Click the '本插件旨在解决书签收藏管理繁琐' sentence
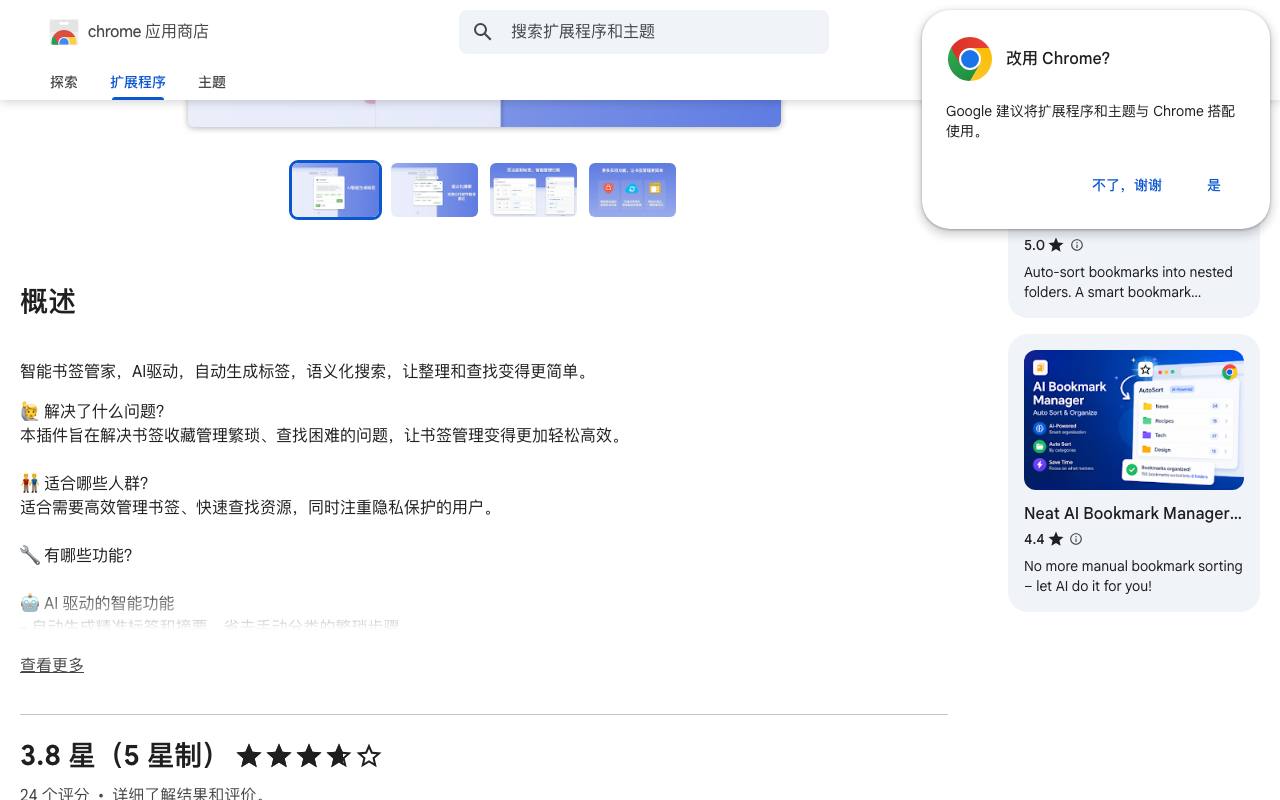Image resolution: width=1280 pixels, height=800 pixels. pos(324,435)
